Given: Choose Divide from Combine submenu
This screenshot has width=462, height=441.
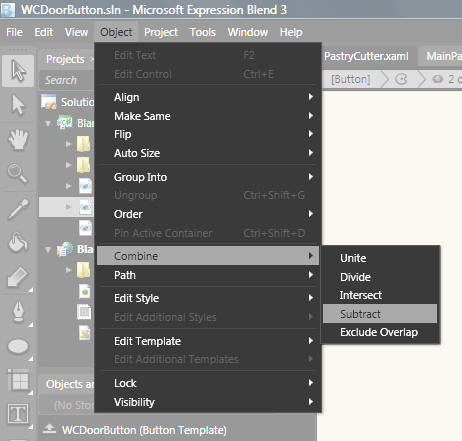Looking at the screenshot, I should coord(380,277).
